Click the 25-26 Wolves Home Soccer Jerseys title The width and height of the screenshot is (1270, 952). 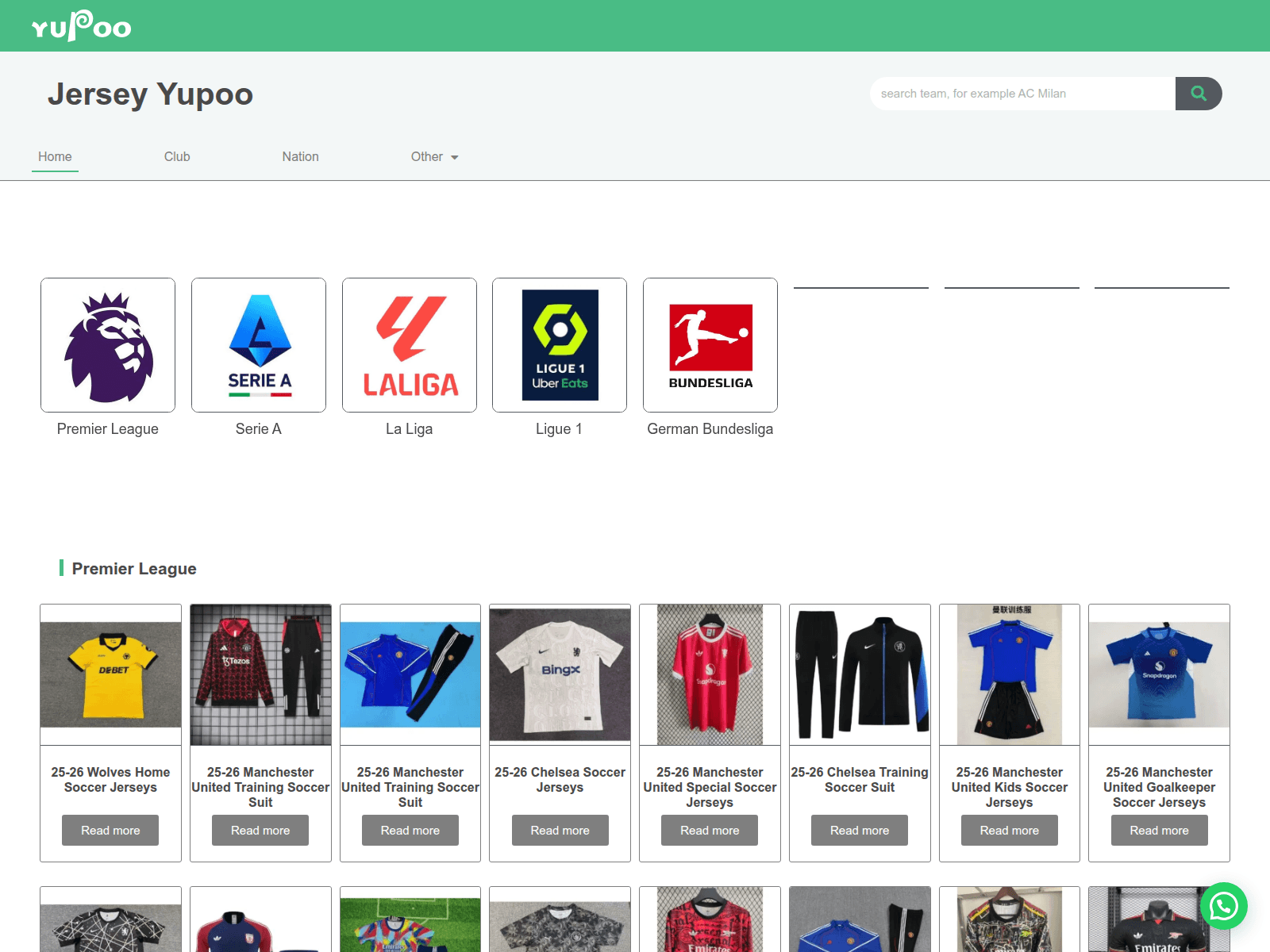110,780
